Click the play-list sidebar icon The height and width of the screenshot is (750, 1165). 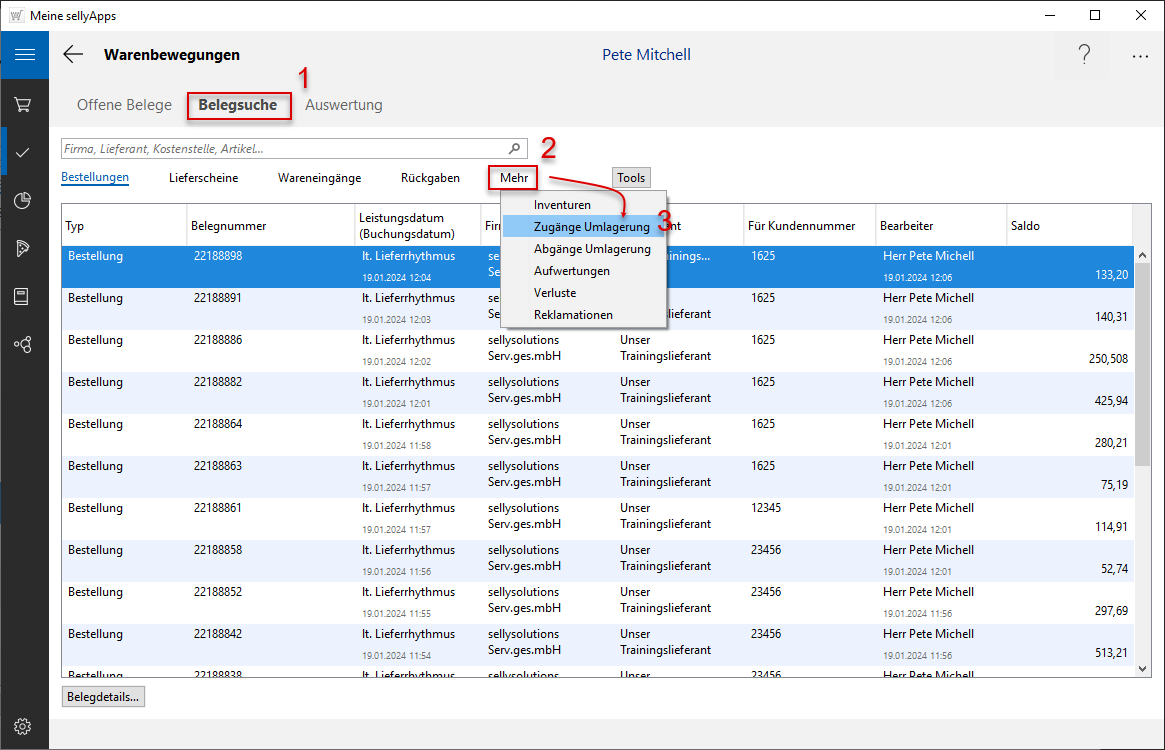[x=23, y=248]
